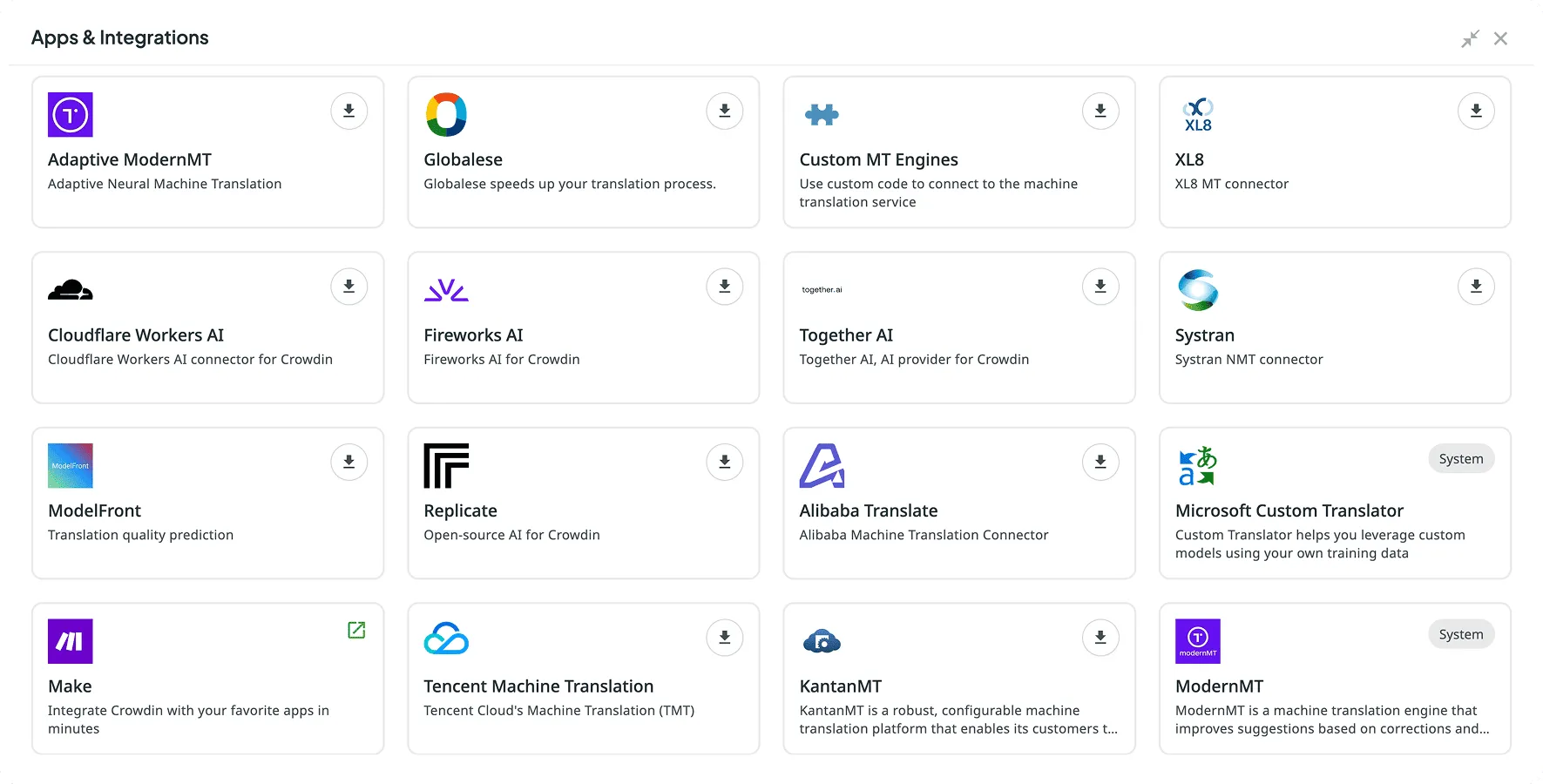This screenshot has height=784, width=1543.
Task: Click the ModelFront gradient thumbnail
Action: 71,465
